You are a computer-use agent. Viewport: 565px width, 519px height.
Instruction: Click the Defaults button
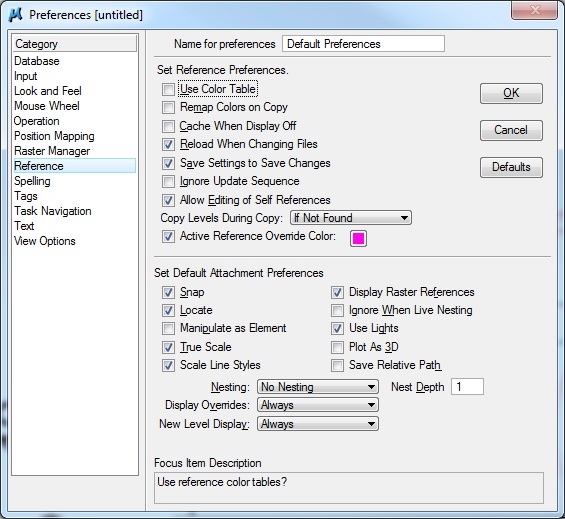tap(511, 167)
